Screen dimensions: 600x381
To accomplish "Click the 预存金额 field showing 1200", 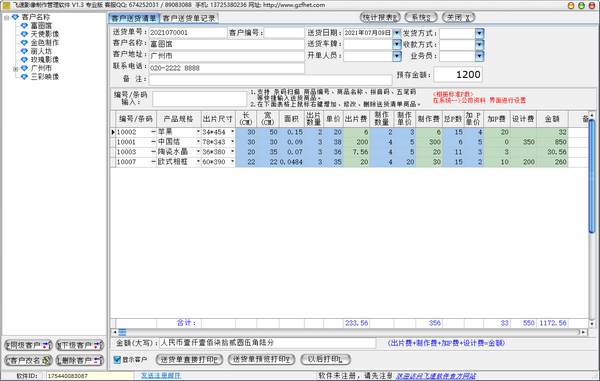I will 458,75.
